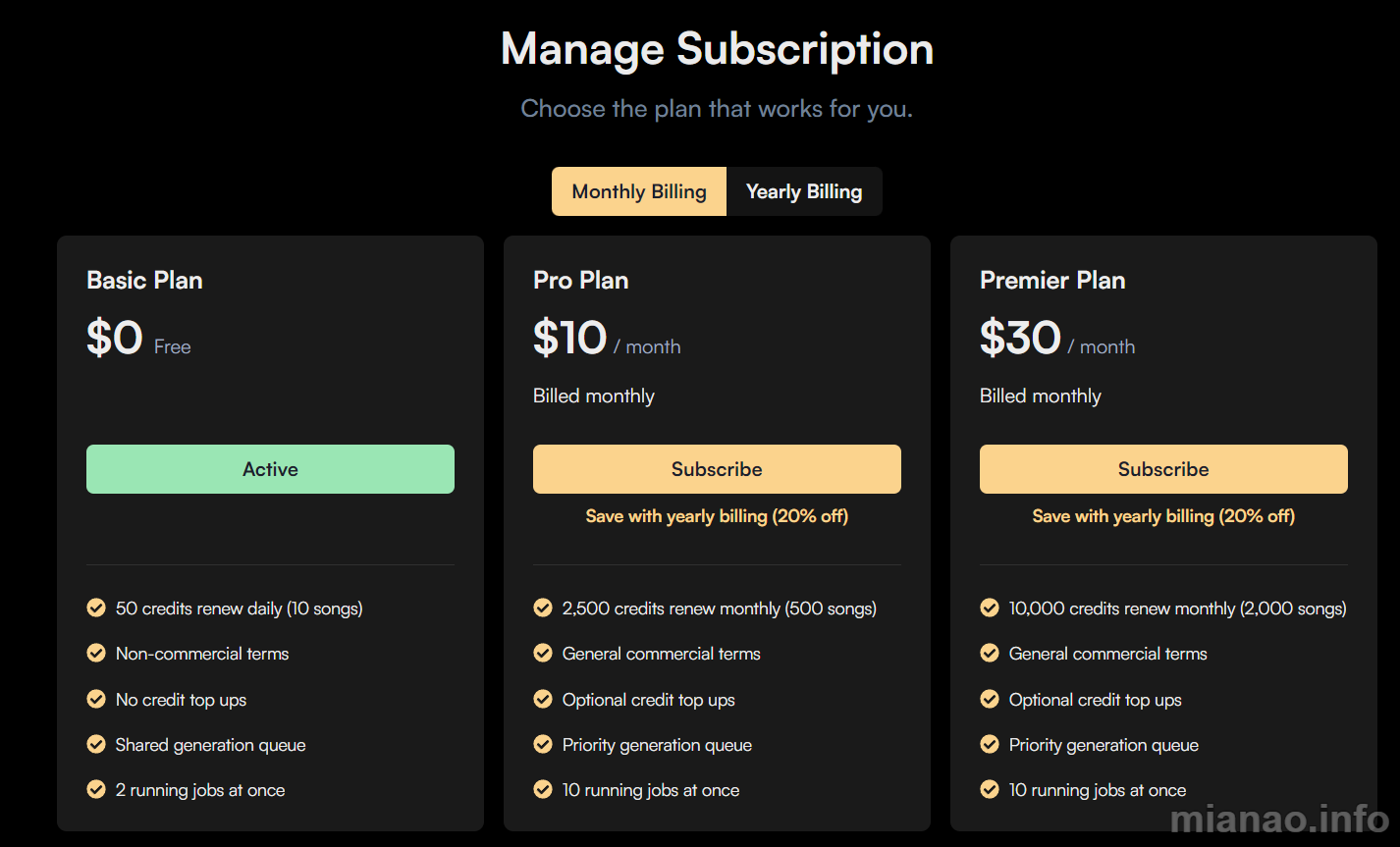Viewport: 1400px width, 847px height.
Task: Click checkmark icon beside 50 credits renew daily
Action: click(96, 609)
